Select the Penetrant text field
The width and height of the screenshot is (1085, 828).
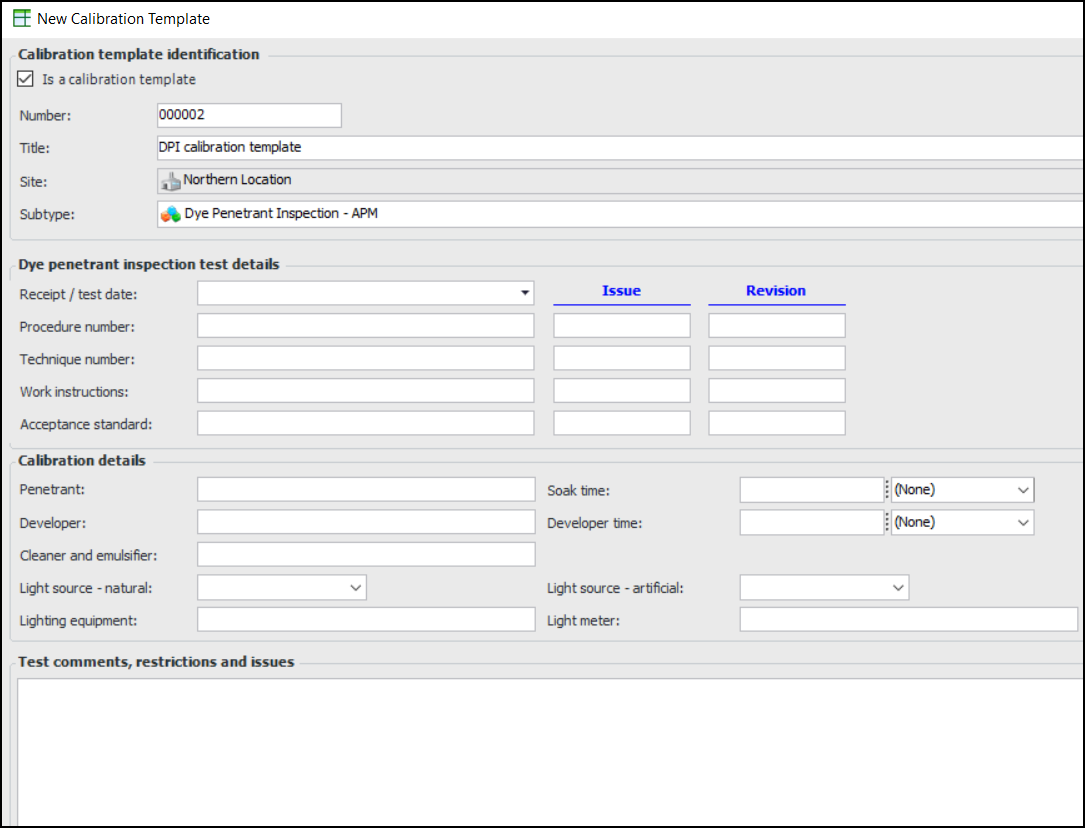[365, 489]
